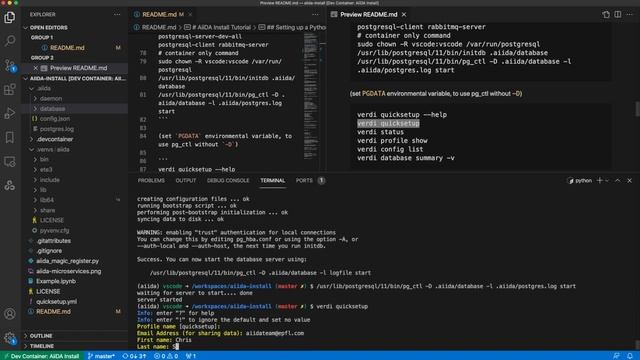Open preview editor more actions menu

click(629, 14)
